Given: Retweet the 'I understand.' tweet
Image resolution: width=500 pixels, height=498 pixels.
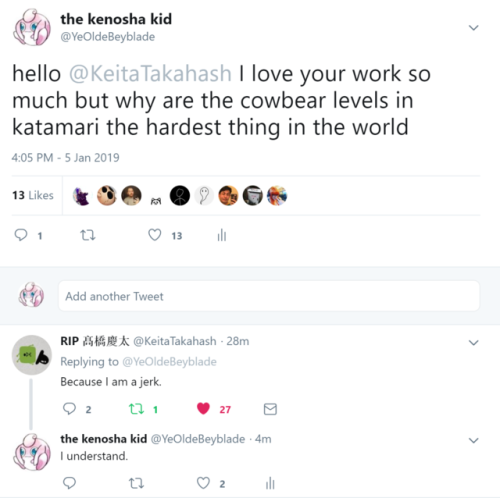Looking at the screenshot, I should point(136,483).
